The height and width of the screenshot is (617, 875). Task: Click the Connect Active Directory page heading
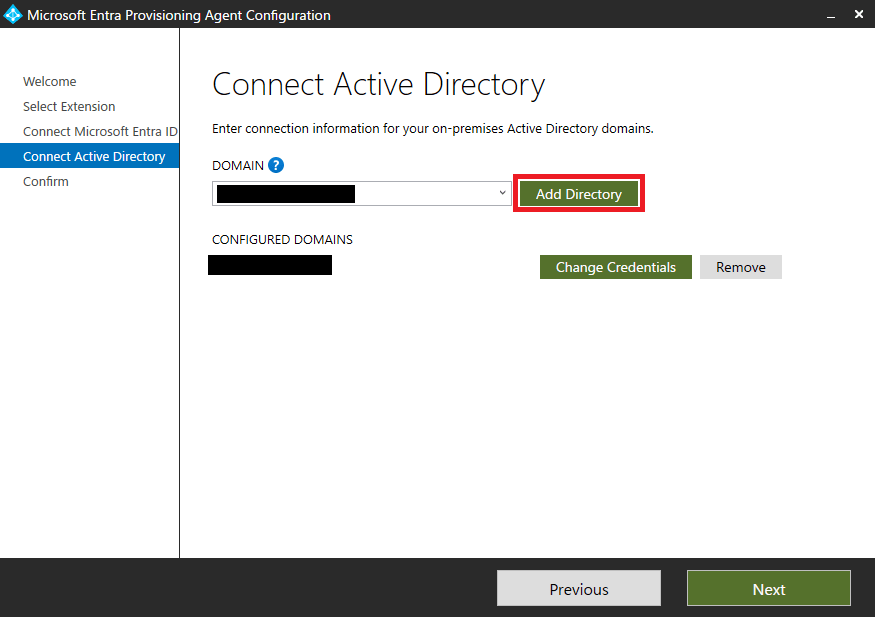(378, 85)
